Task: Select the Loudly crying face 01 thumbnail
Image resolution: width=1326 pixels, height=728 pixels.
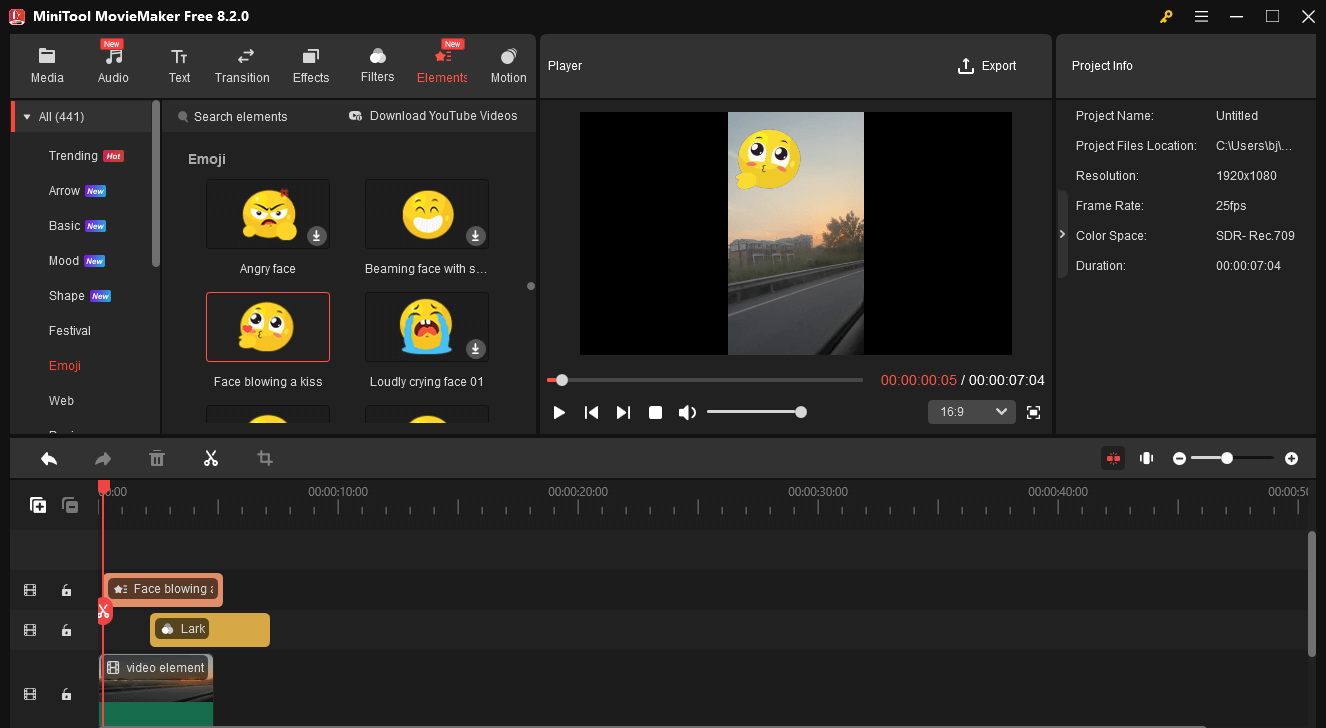Action: [x=427, y=327]
